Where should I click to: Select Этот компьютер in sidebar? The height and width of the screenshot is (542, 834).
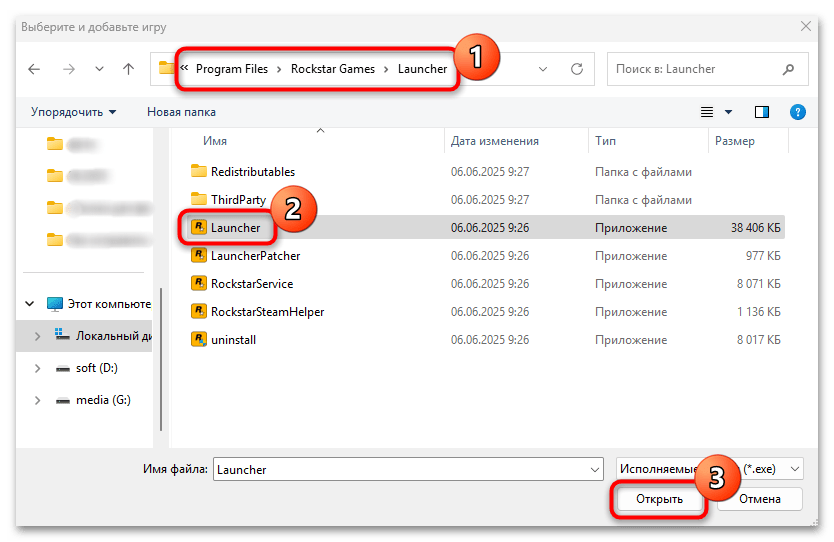(x=99, y=304)
